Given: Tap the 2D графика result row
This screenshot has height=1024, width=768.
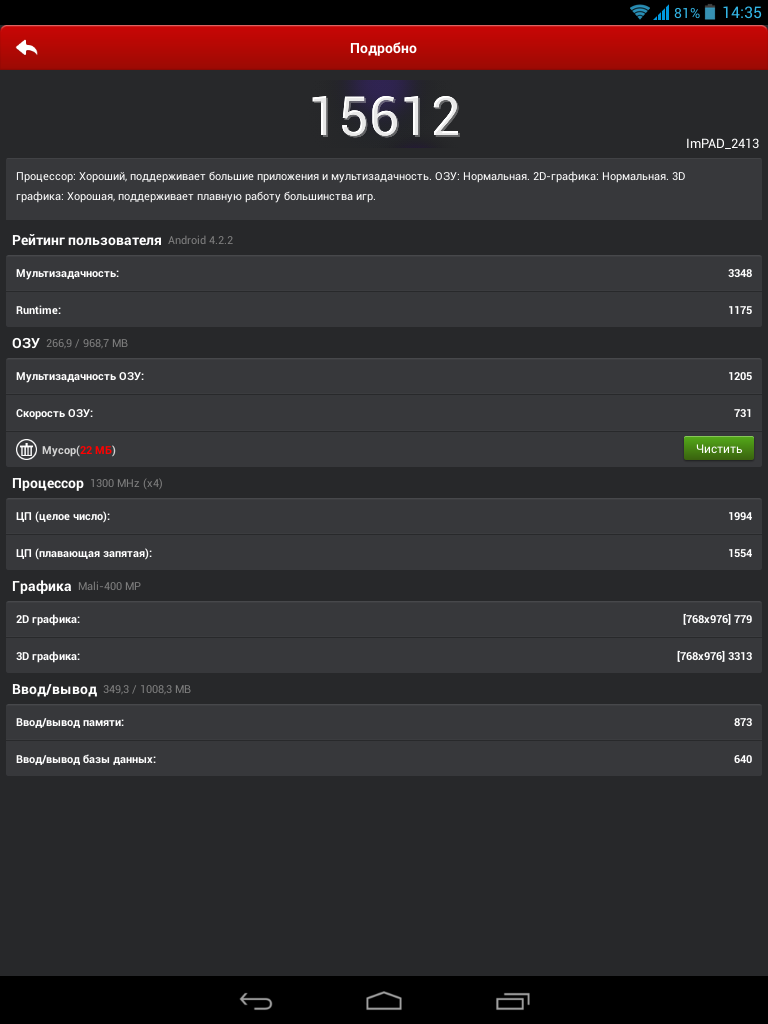Looking at the screenshot, I should [384, 619].
